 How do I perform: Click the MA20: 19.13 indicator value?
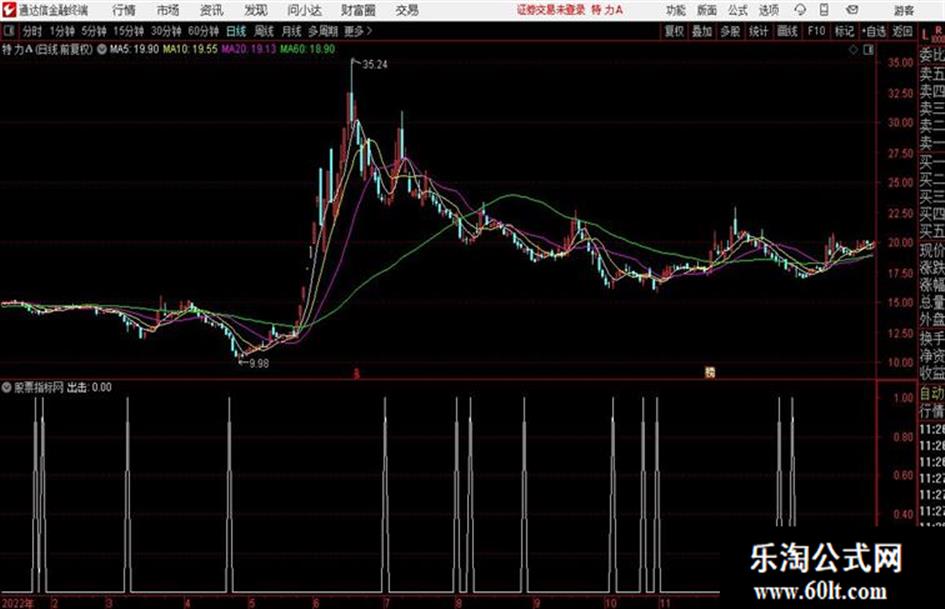pos(249,49)
